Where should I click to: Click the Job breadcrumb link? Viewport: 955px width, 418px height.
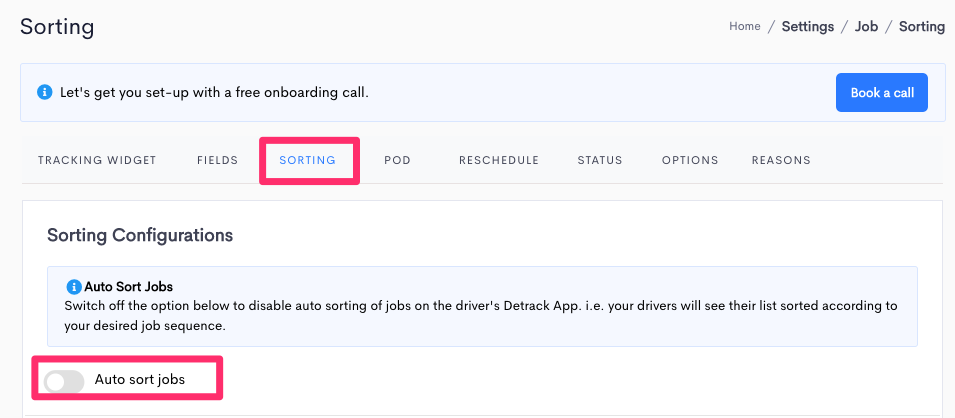(866, 26)
